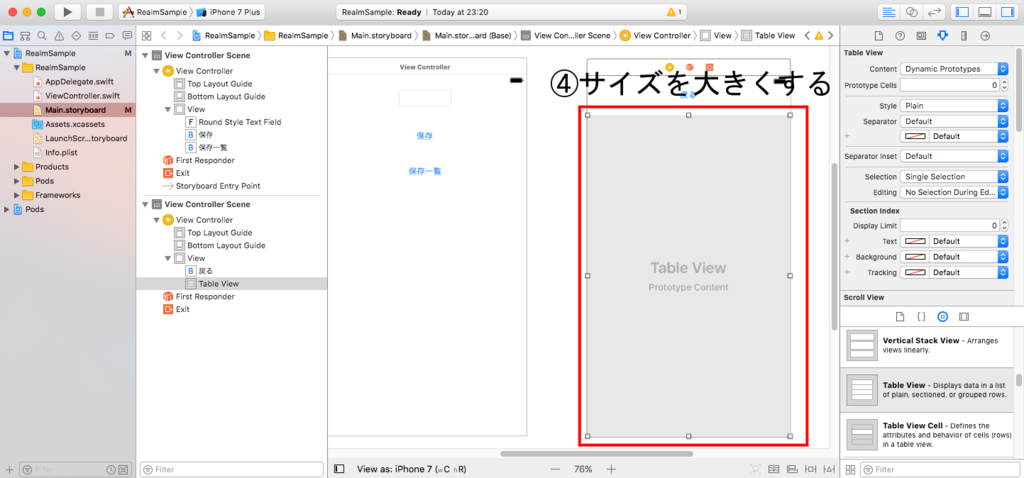The image size is (1024, 478).
Task: Stop the running app with Stop button
Action: [99, 12]
